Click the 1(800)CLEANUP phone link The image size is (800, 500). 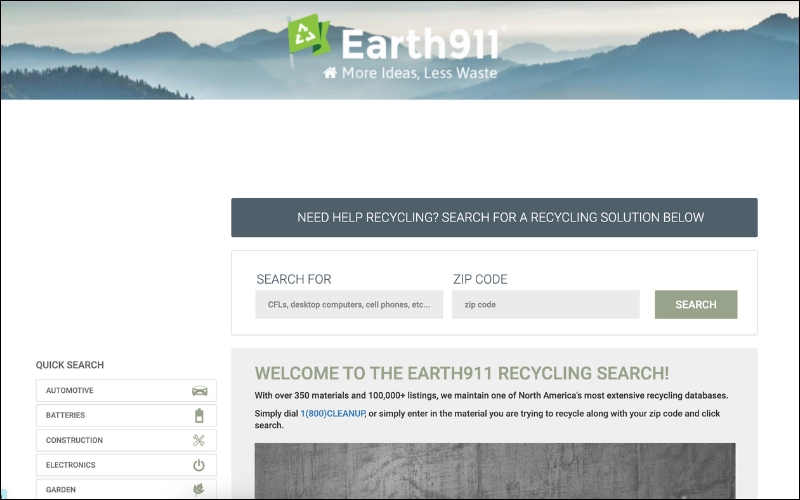(x=333, y=413)
